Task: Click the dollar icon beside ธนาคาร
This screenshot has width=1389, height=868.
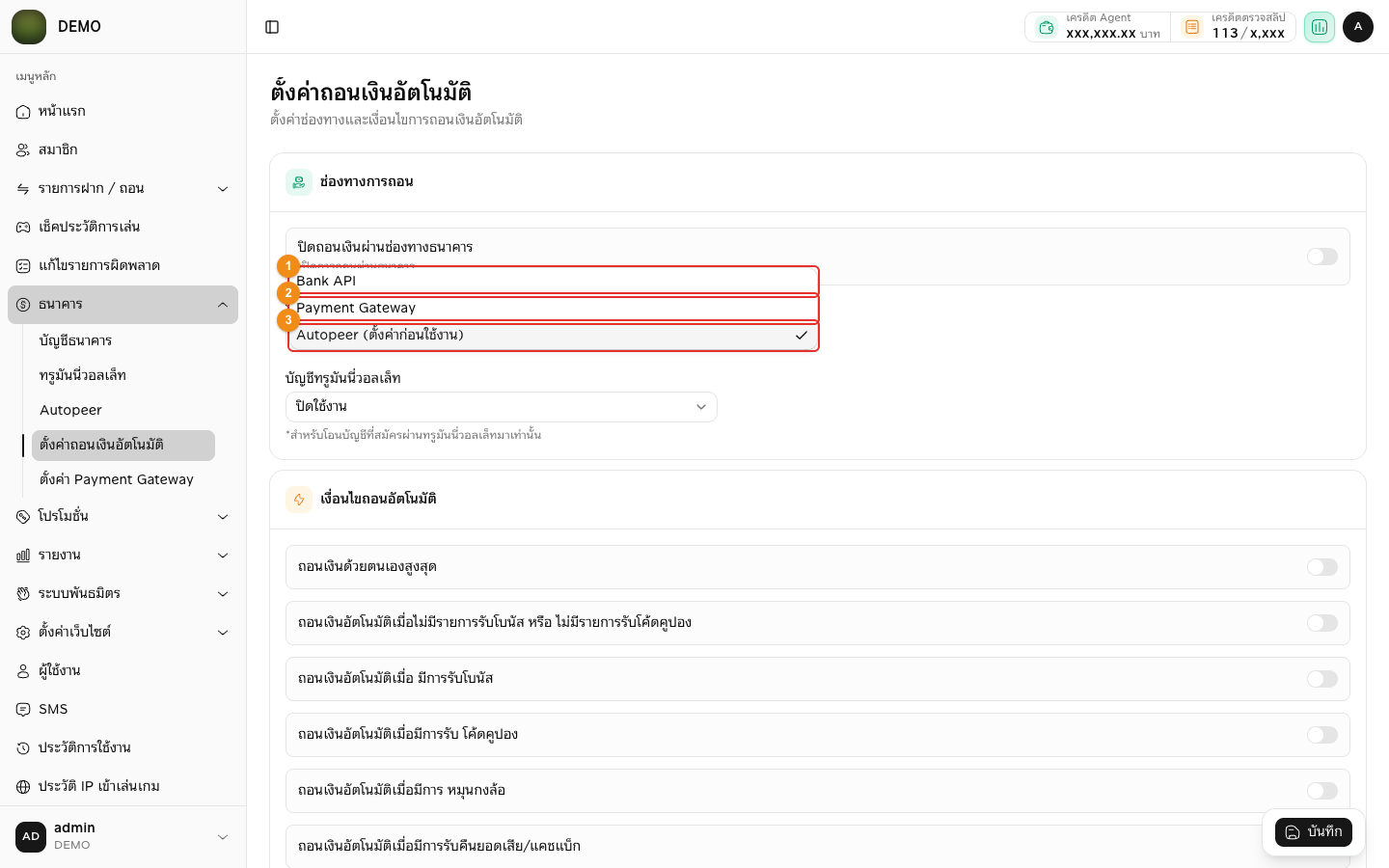Action: point(23,305)
